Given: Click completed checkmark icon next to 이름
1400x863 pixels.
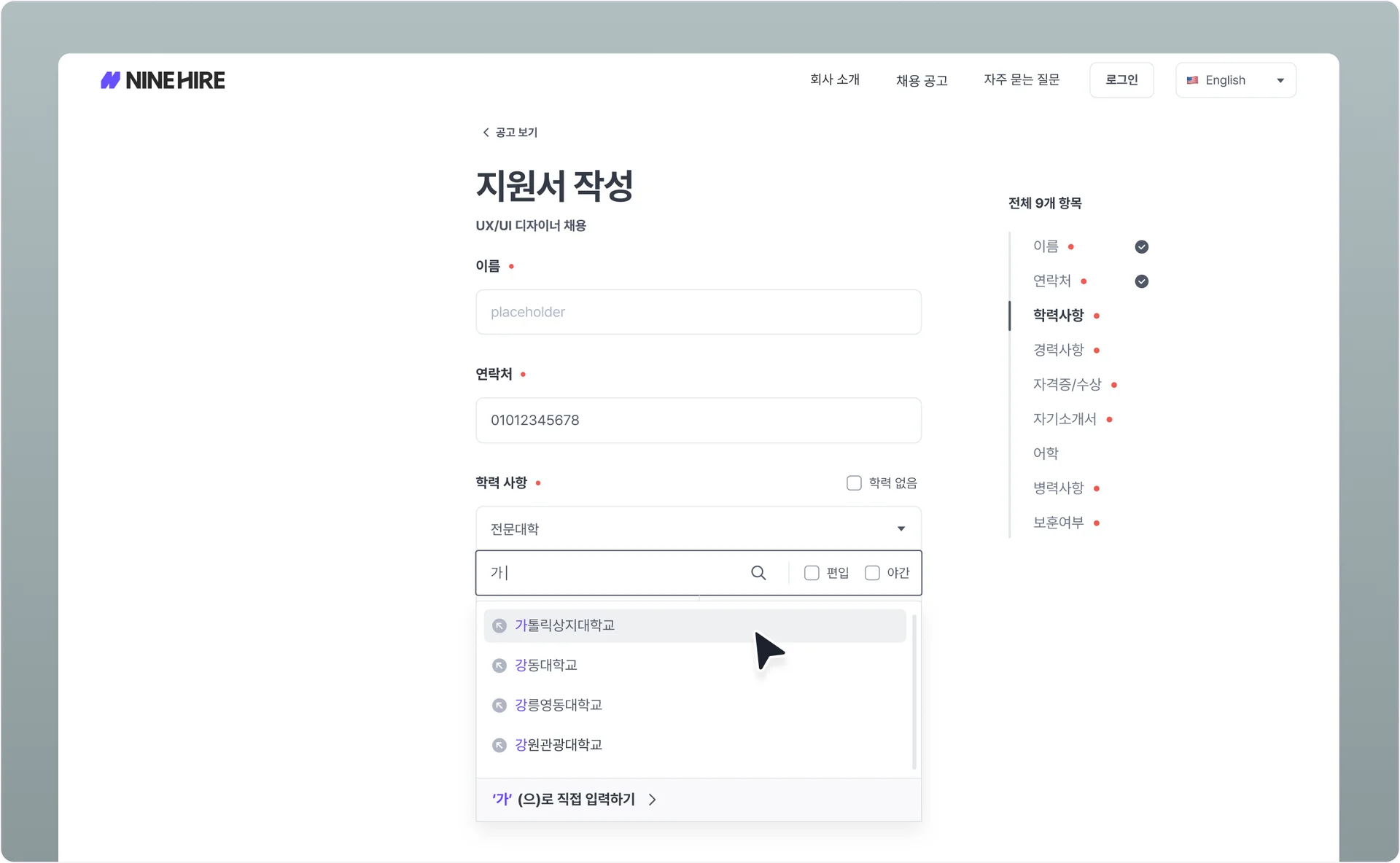Looking at the screenshot, I should pyautogui.click(x=1142, y=247).
